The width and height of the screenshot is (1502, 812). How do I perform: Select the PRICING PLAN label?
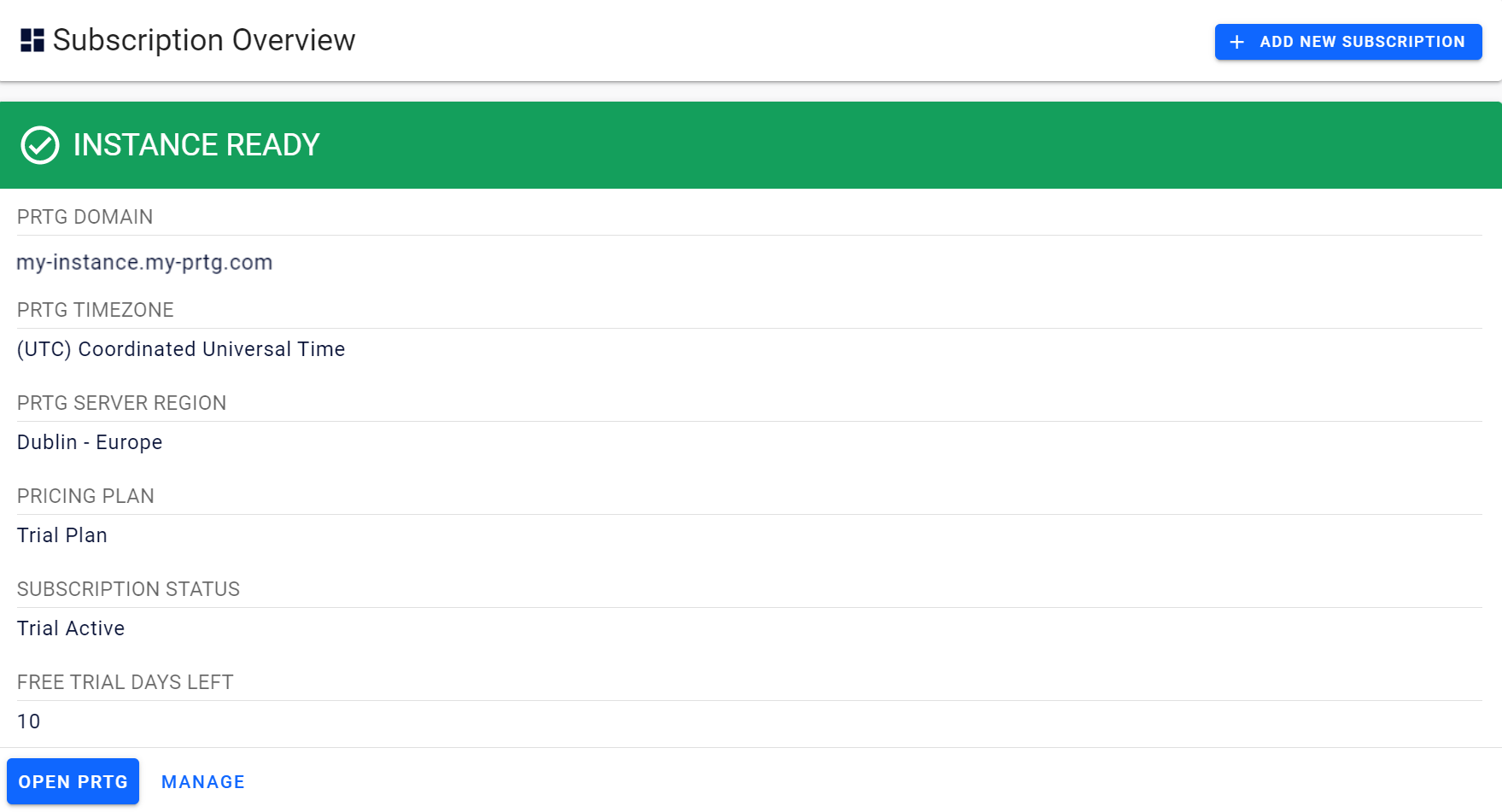(x=85, y=496)
